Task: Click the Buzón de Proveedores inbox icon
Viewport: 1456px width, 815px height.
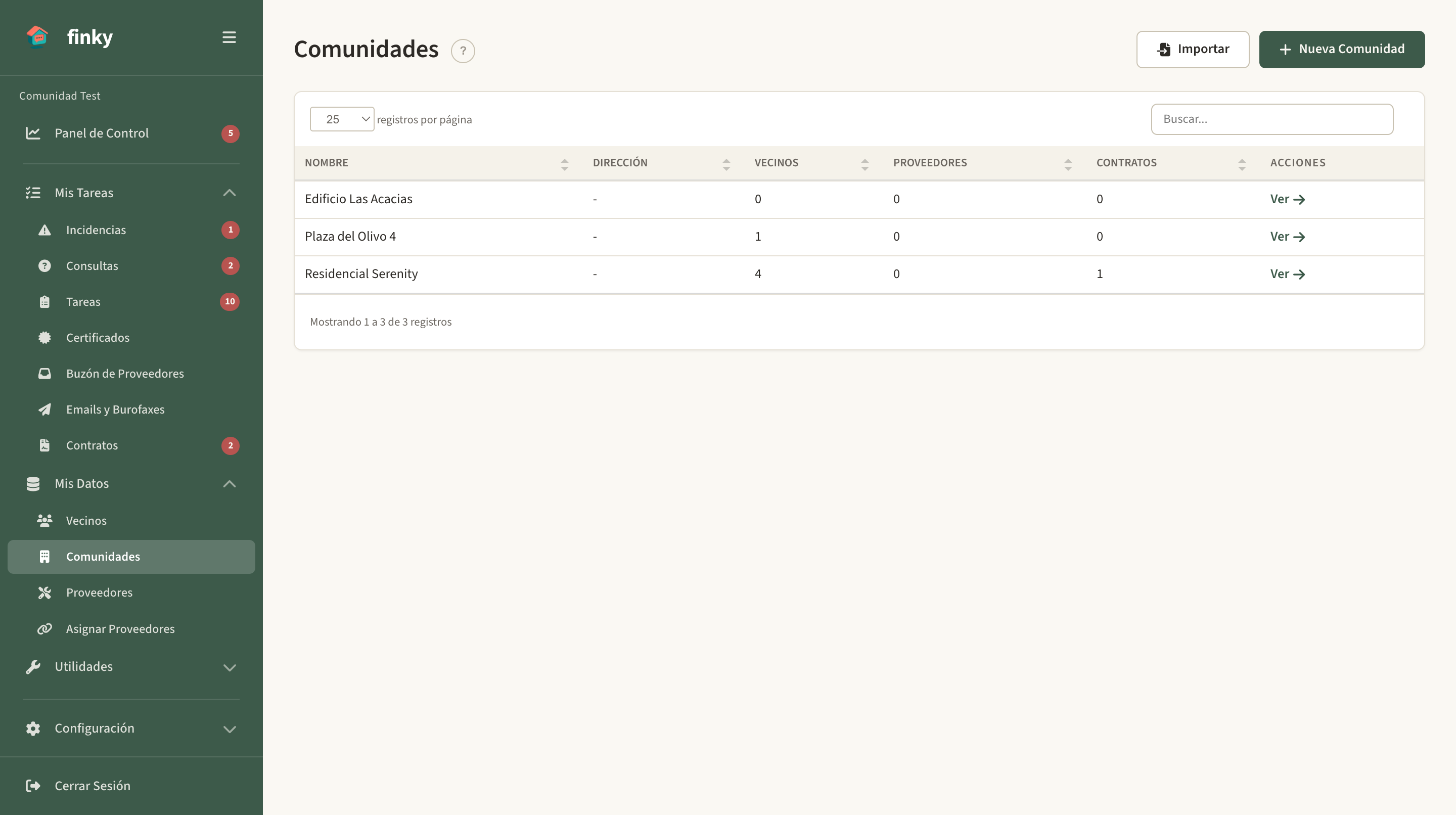Action: (44, 374)
